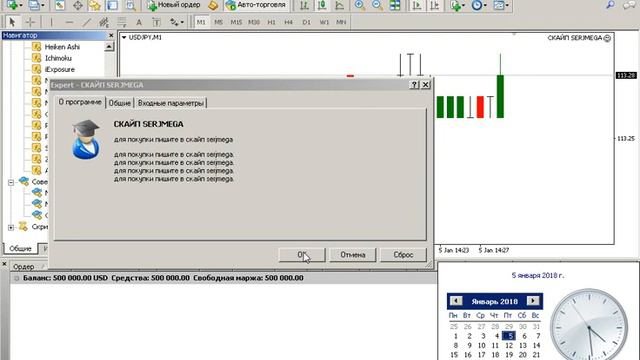The image size is (640, 360).
Task: Click the dialog help question button
Action: pyautogui.click(x=414, y=84)
